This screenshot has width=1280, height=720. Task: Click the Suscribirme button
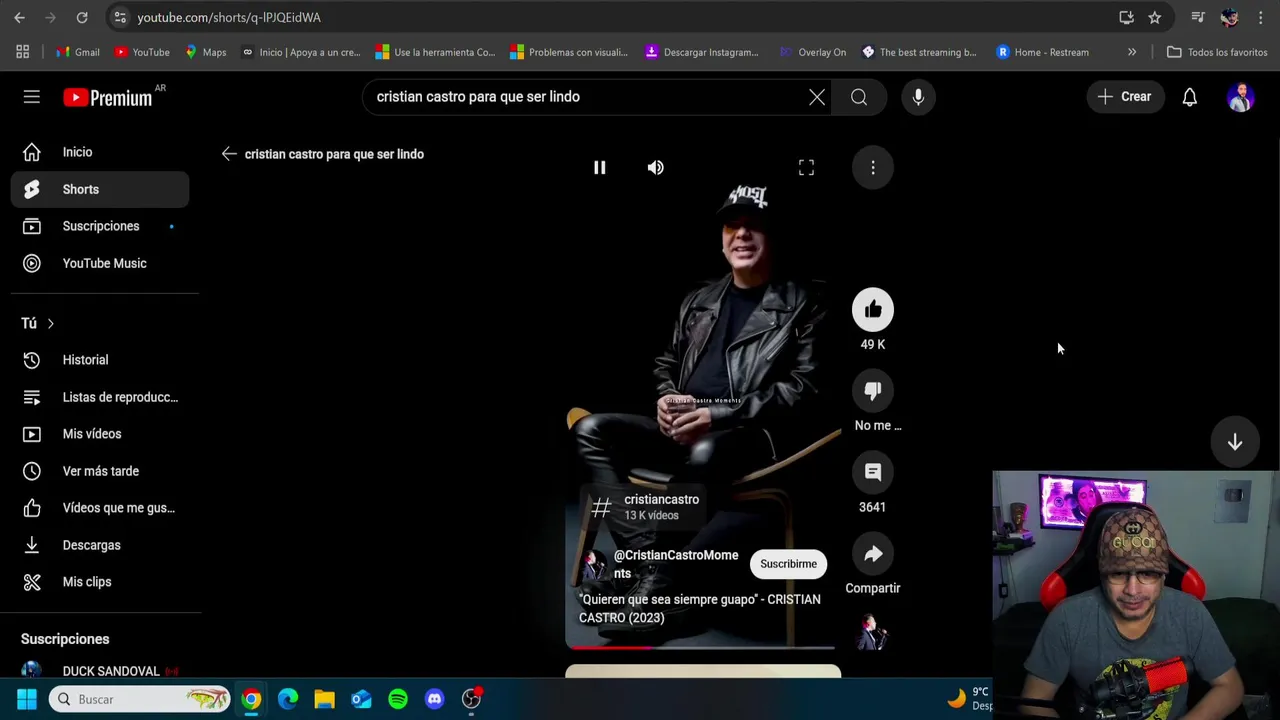[788, 564]
